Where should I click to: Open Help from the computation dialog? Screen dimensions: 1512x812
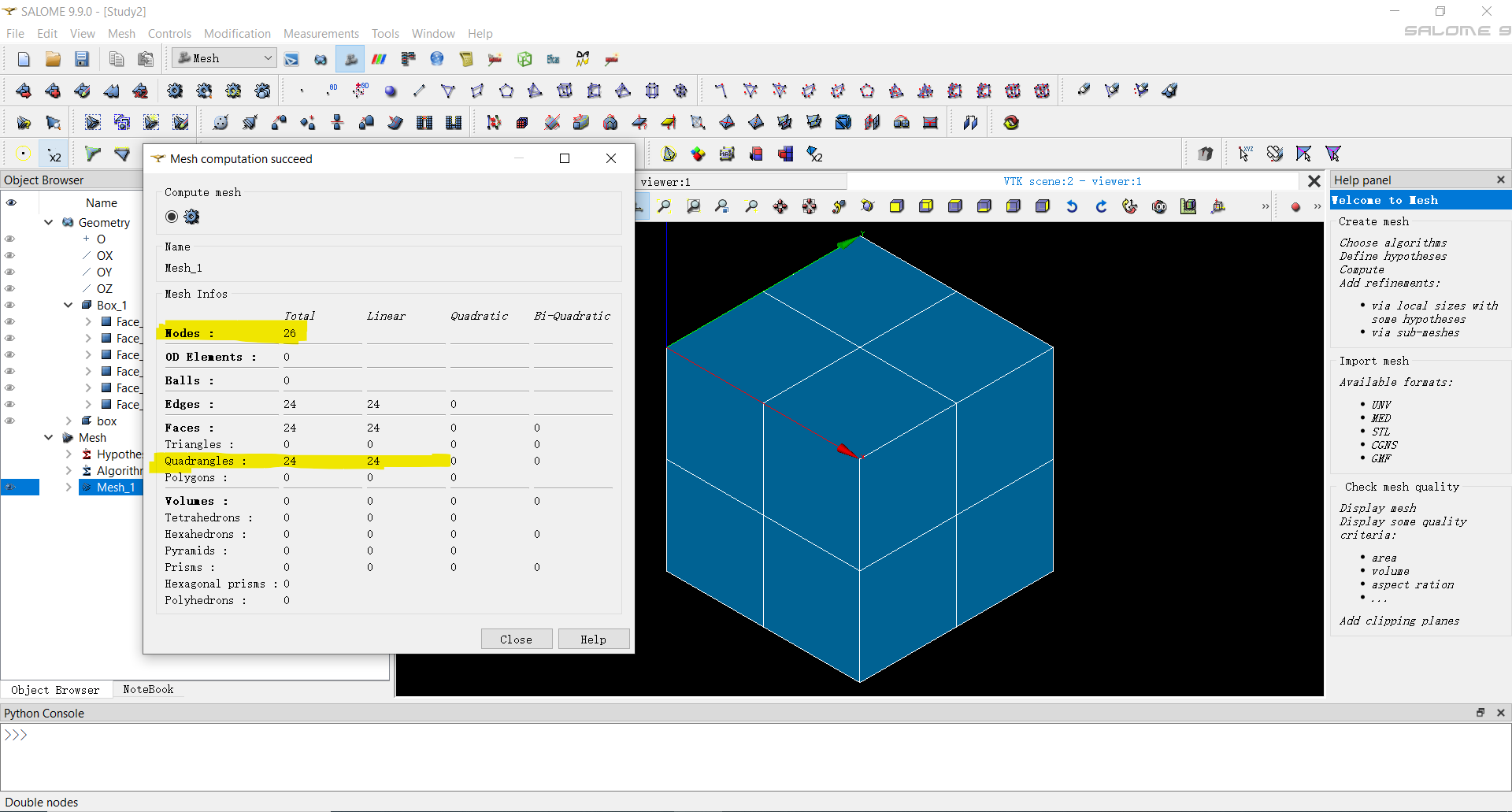click(594, 639)
